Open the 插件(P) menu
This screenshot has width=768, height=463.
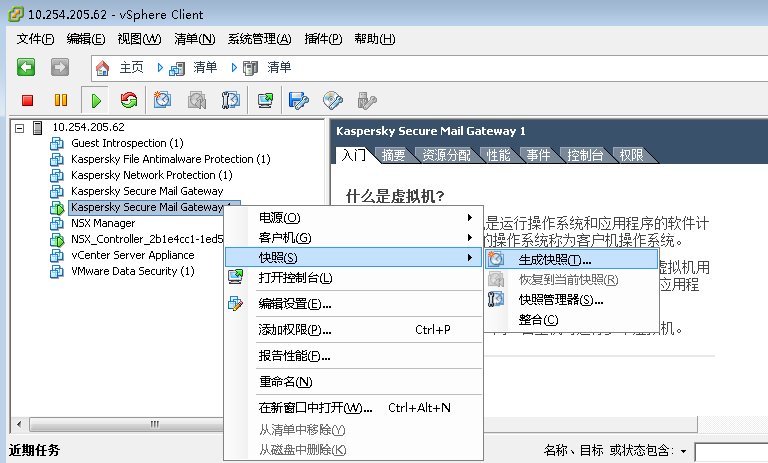pyautogui.click(x=323, y=39)
